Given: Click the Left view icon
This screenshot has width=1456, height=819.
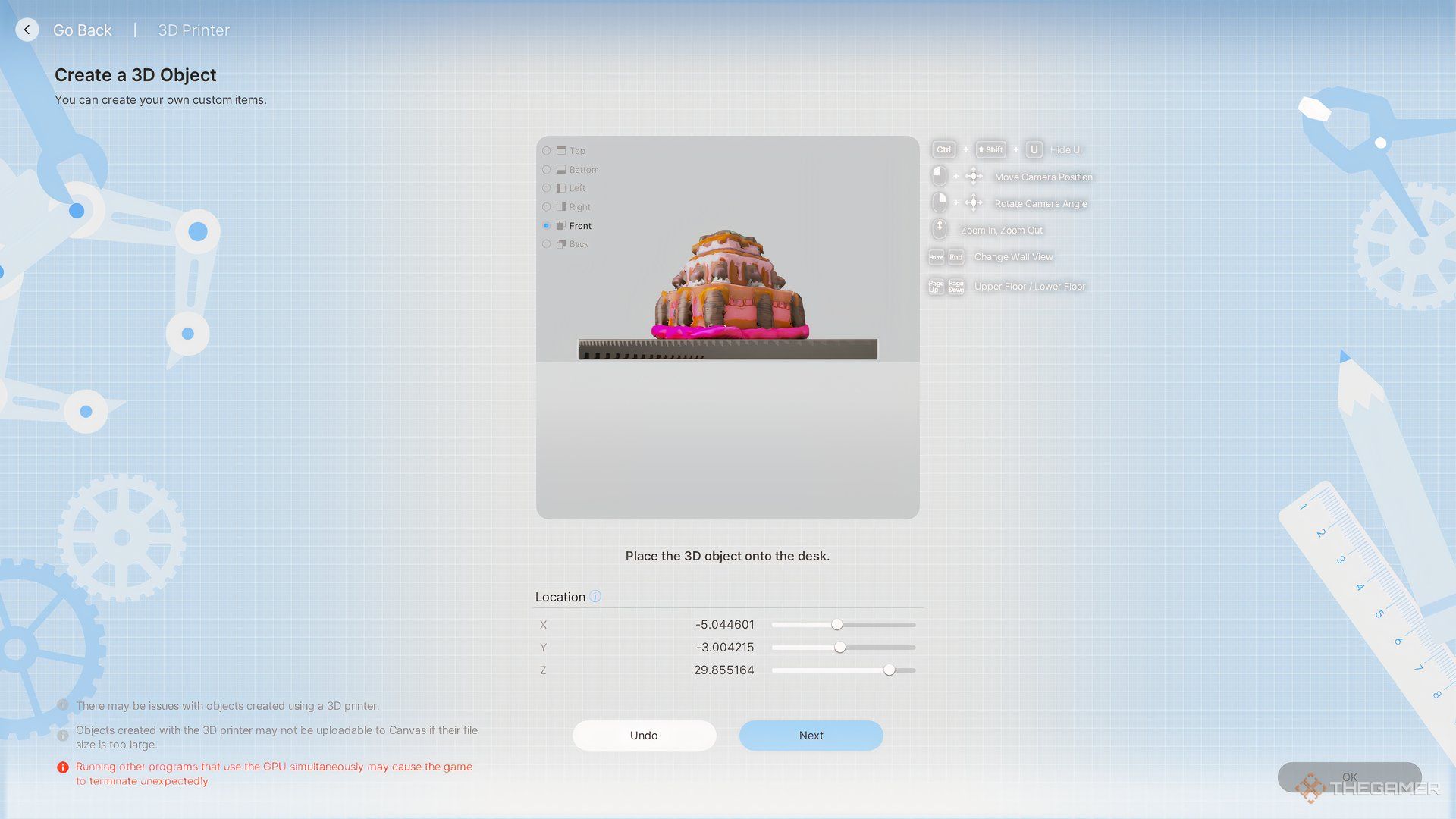Looking at the screenshot, I should coord(561,188).
